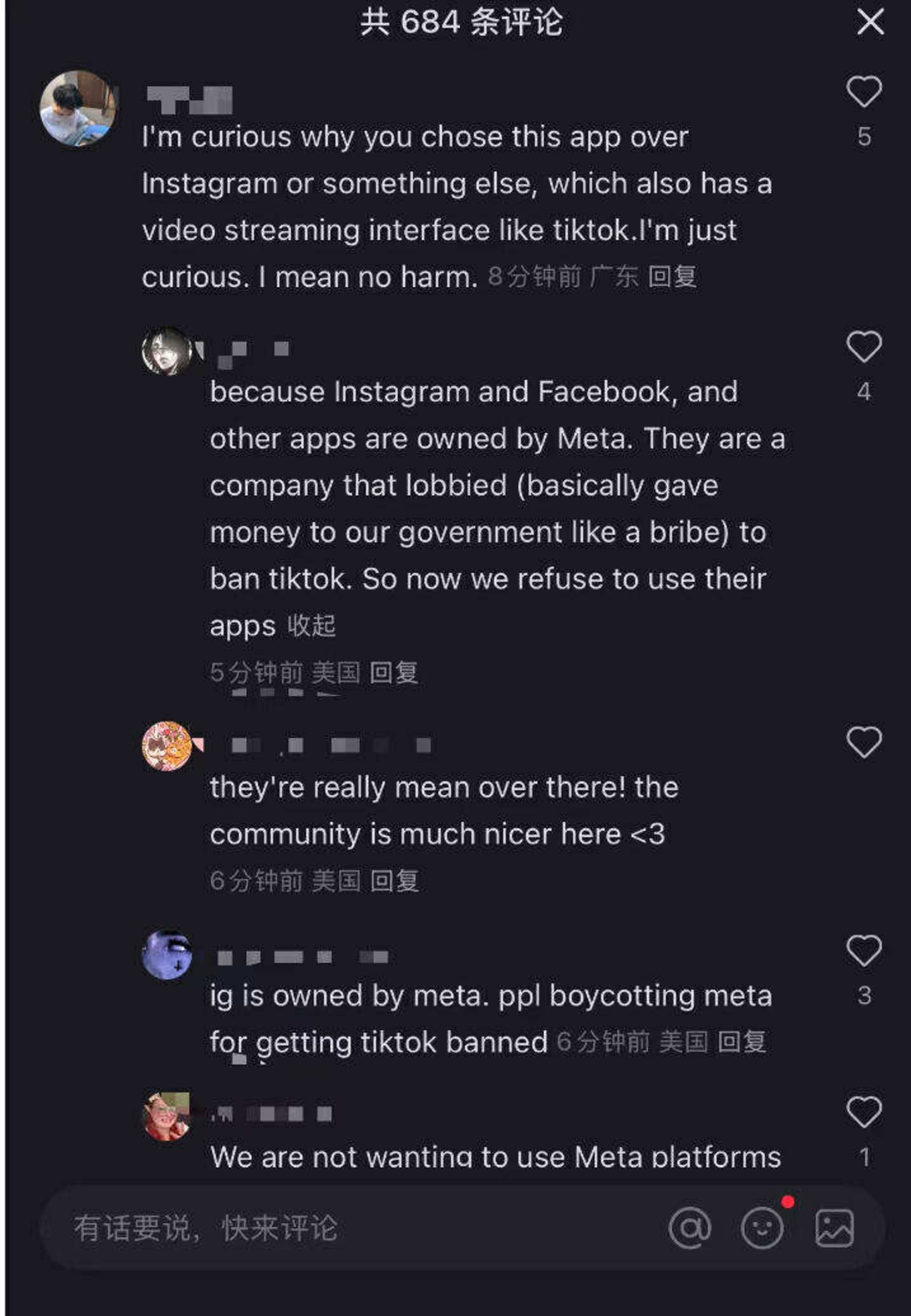The height and width of the screenshot is (1316, 911).
Task: Open the orange cartoon avatar profile
Action: pyautogui.click(x=167, y=747)
